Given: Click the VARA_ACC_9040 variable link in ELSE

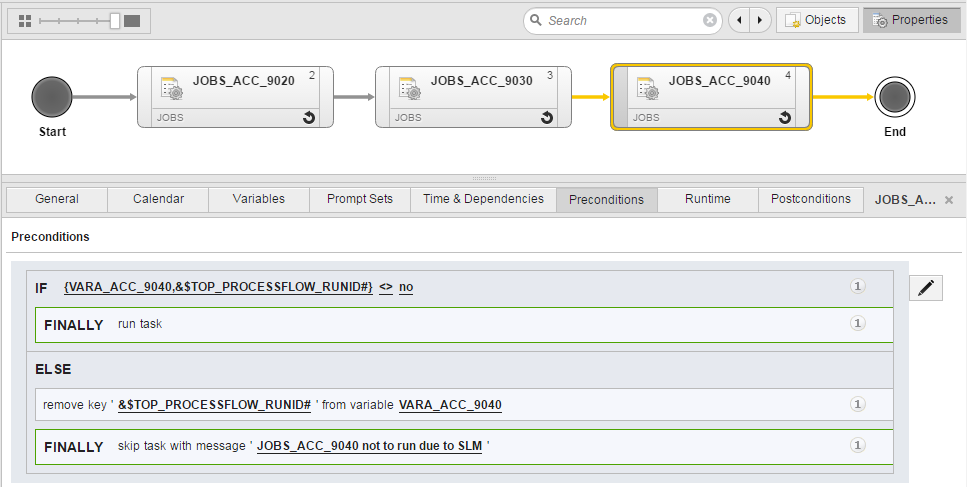Looking at the screenshot, I should click(x=450, y=405).
